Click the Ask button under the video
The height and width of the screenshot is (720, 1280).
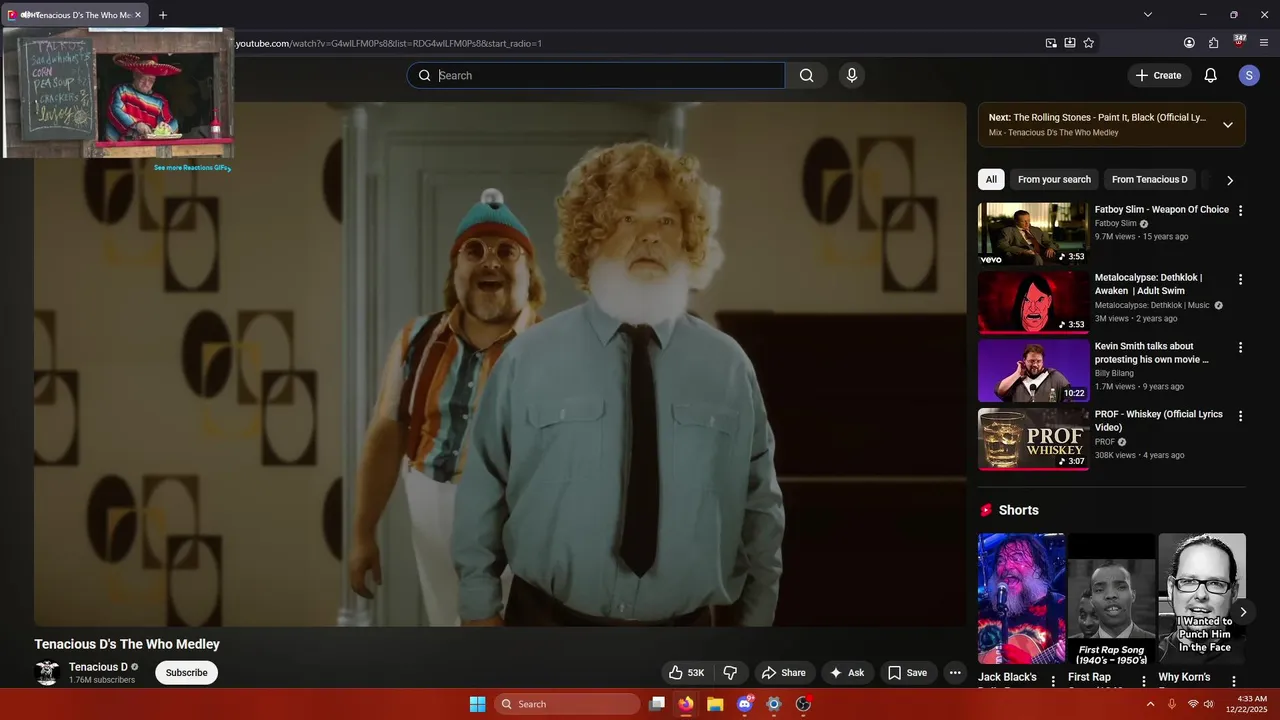[x=846, y=673]
